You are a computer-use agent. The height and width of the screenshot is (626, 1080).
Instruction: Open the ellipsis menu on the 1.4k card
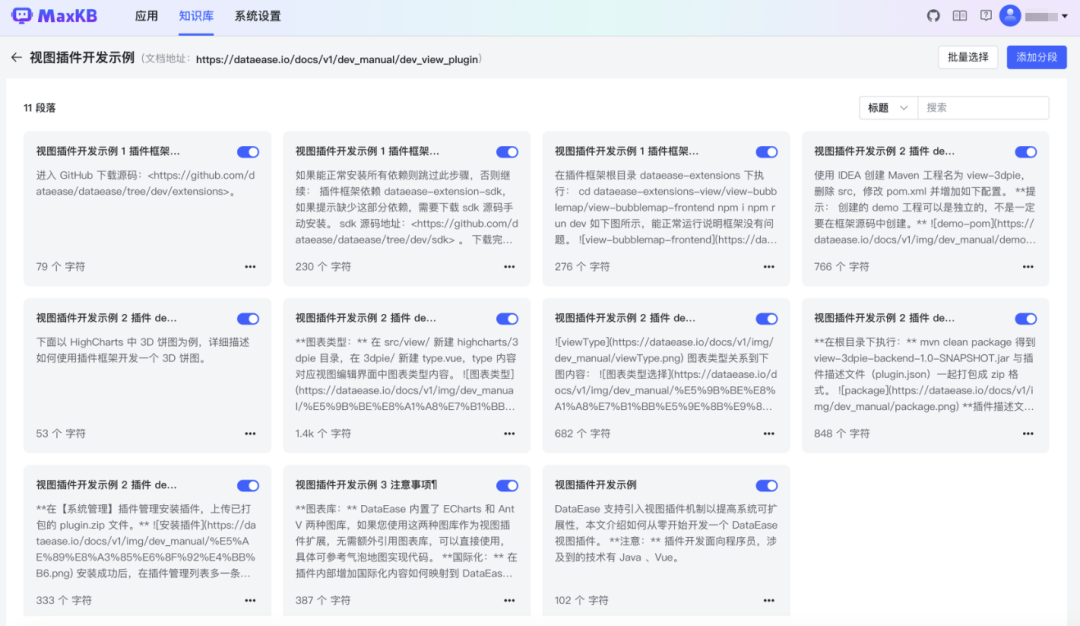(x=508, y=433)
